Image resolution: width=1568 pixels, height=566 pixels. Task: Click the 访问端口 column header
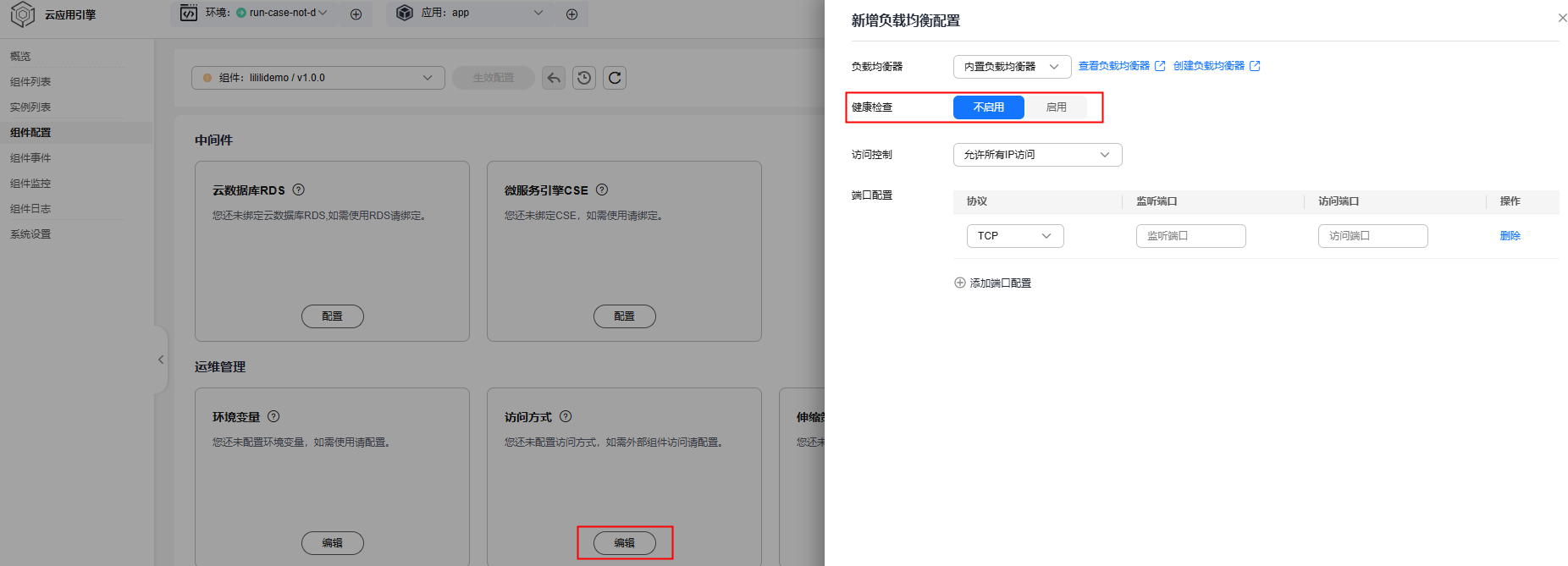tap(1339, 201)
